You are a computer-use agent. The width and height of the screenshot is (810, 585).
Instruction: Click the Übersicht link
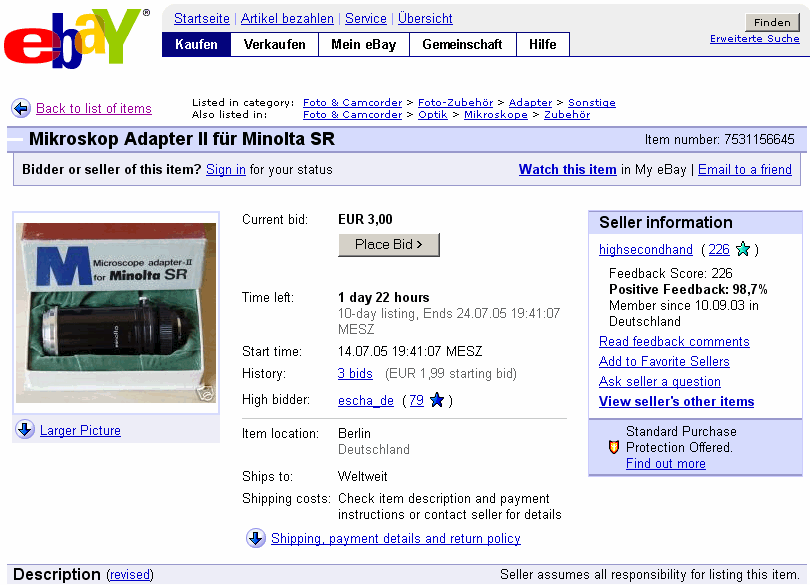(x=425, y=19)
